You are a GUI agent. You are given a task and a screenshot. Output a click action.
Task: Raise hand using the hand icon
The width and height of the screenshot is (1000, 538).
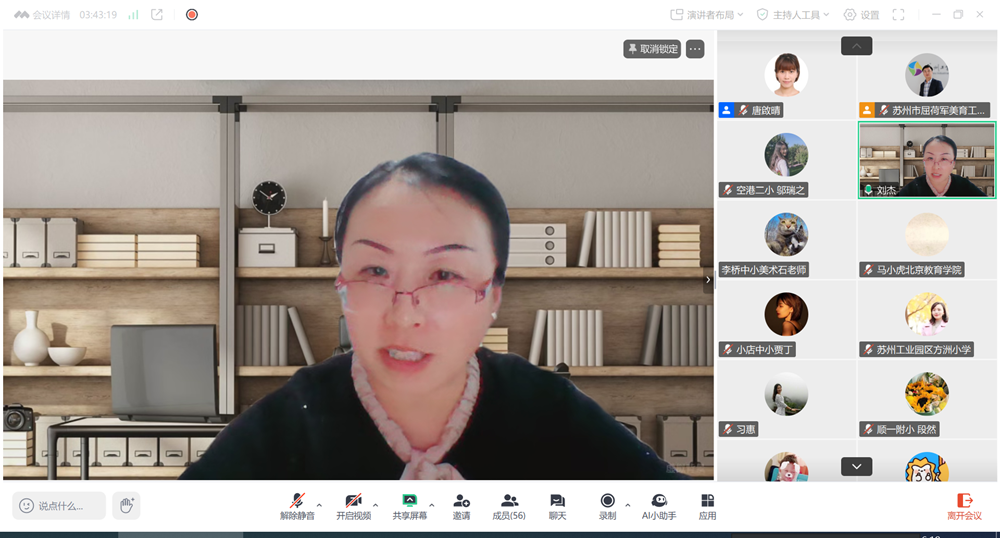pos(126,506)
